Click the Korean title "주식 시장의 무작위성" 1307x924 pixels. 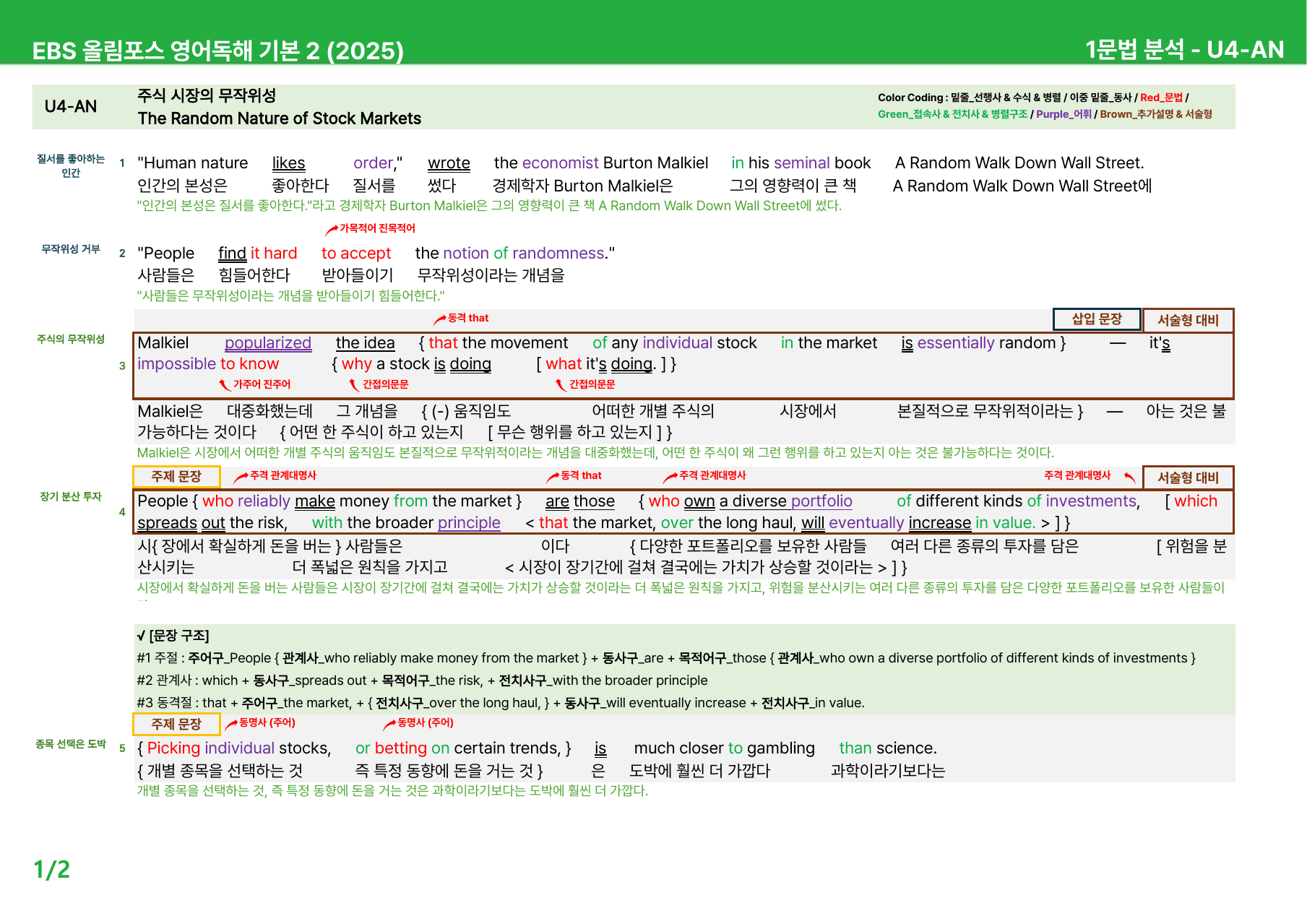tap(207, 95)
